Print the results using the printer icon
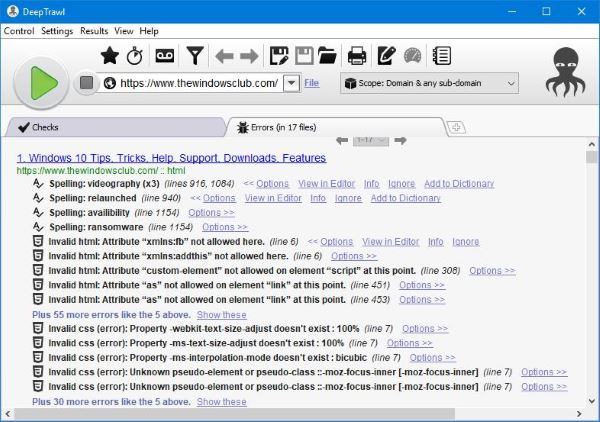 [357, 56]
